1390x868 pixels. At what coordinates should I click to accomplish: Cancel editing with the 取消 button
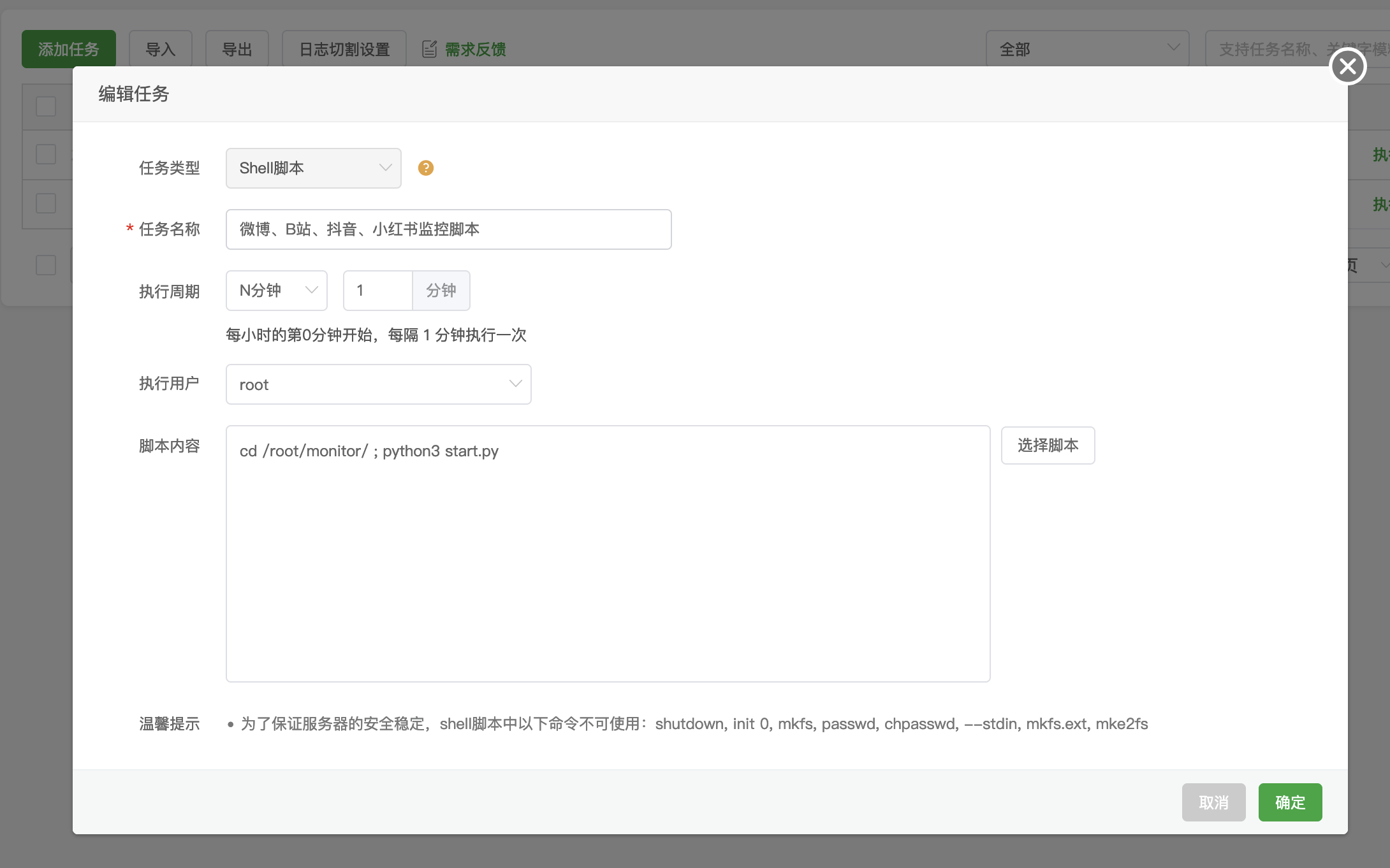point(1213,802)
